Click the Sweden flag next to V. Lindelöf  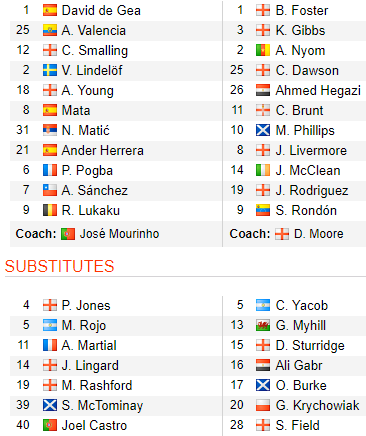50,71
